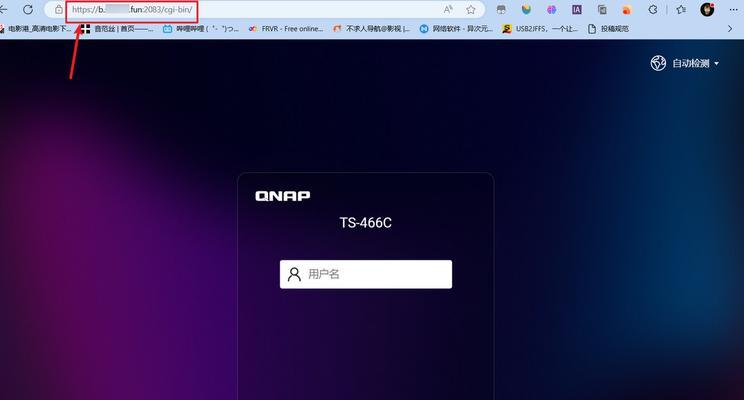This screenshot has height=400, width=744.
Task: Open the 网络软件 - 异次元 bookmark
Action: pos(456,29)
